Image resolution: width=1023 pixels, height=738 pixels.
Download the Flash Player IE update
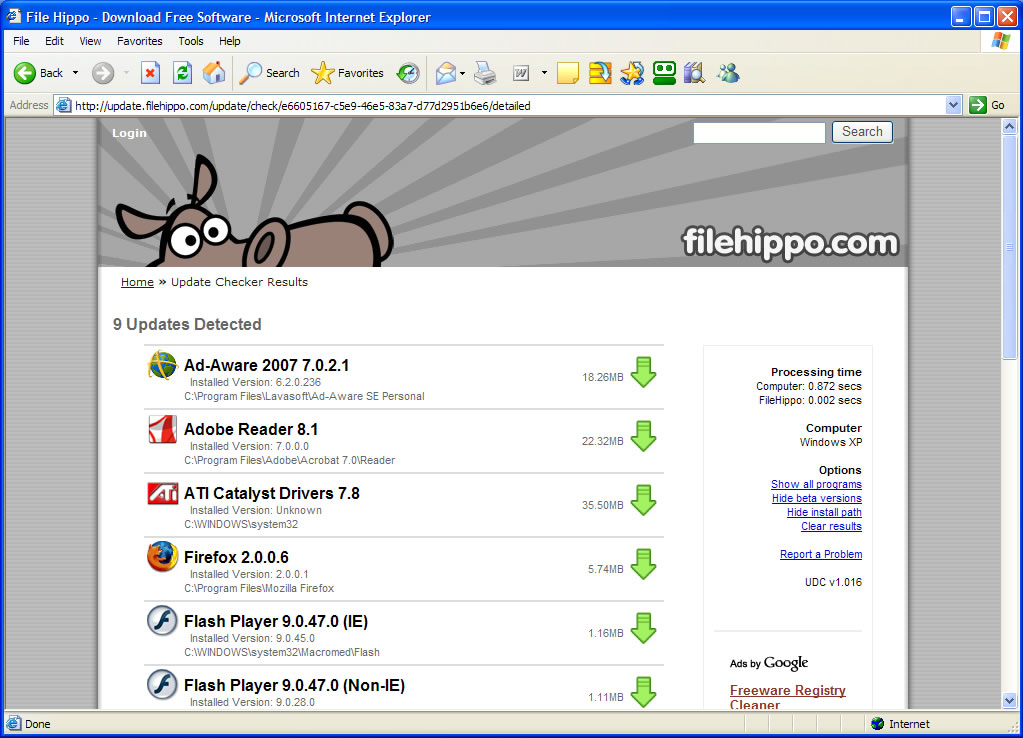(x=643, y=627)
